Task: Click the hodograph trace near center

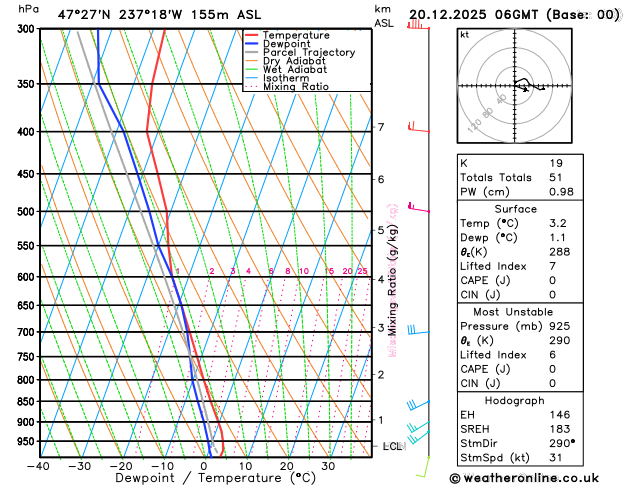Action: (x=528, y=84)
